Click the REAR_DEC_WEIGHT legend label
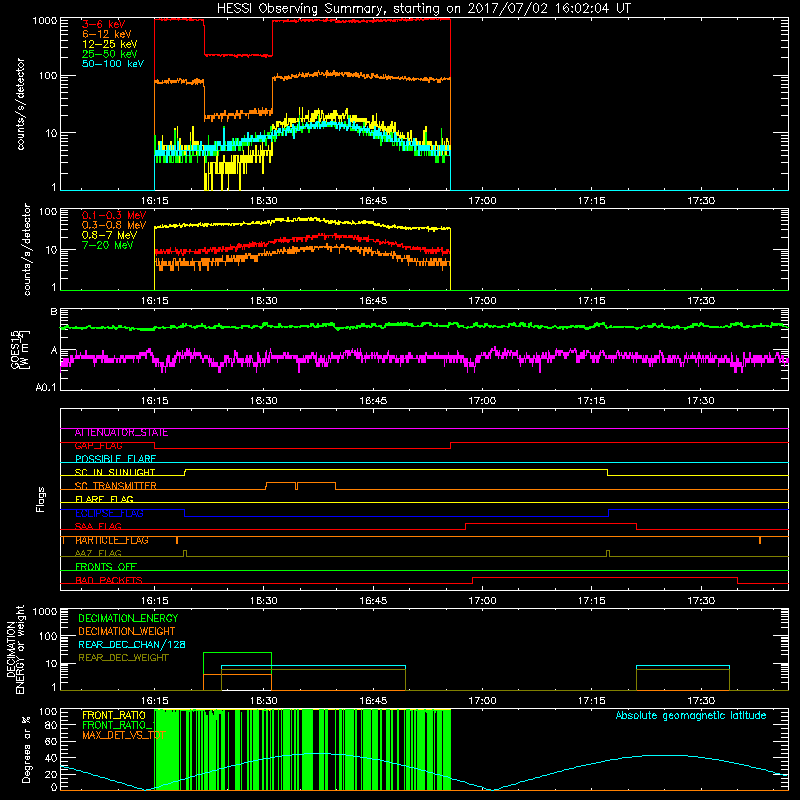Screen dimensions: 800x800 (123, 658)
